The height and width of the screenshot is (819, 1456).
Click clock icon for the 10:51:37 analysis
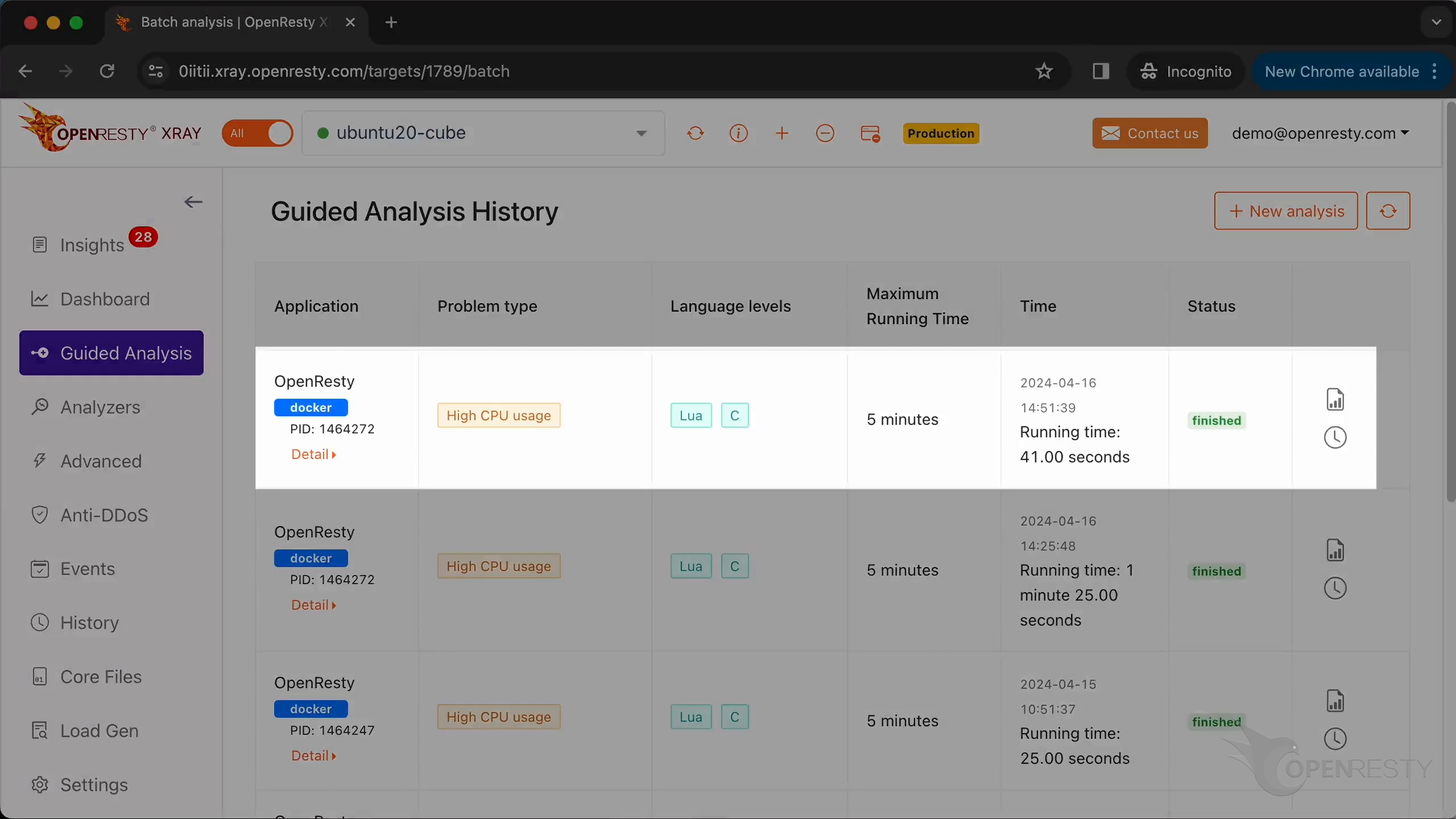tap(1335, 739)
